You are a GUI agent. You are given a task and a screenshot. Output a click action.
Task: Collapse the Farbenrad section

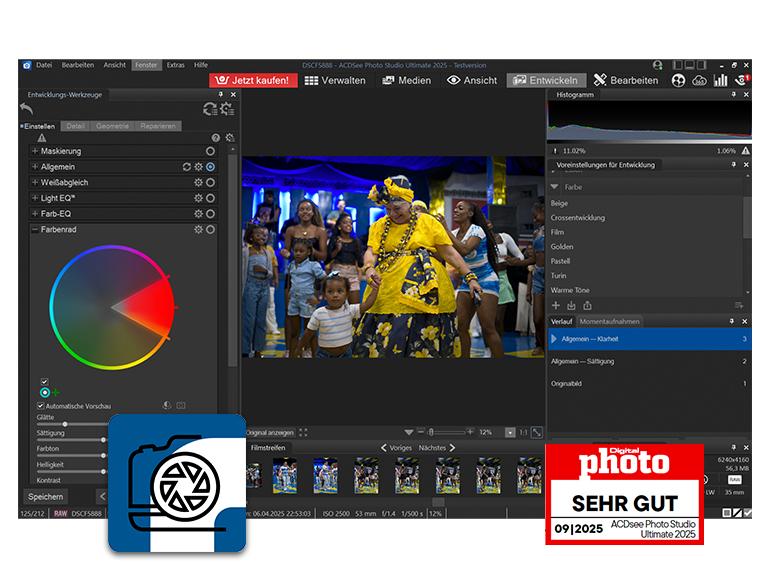tap(35, 229)
